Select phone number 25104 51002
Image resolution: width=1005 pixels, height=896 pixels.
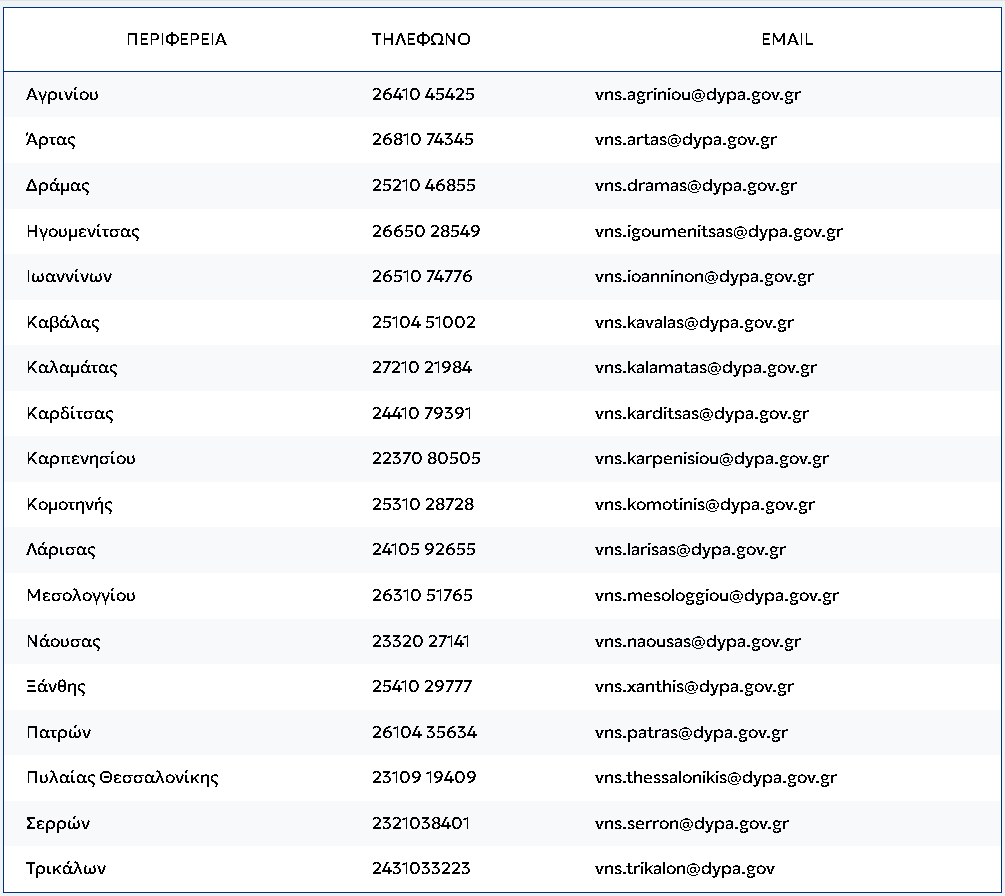[x=424, y=322]
